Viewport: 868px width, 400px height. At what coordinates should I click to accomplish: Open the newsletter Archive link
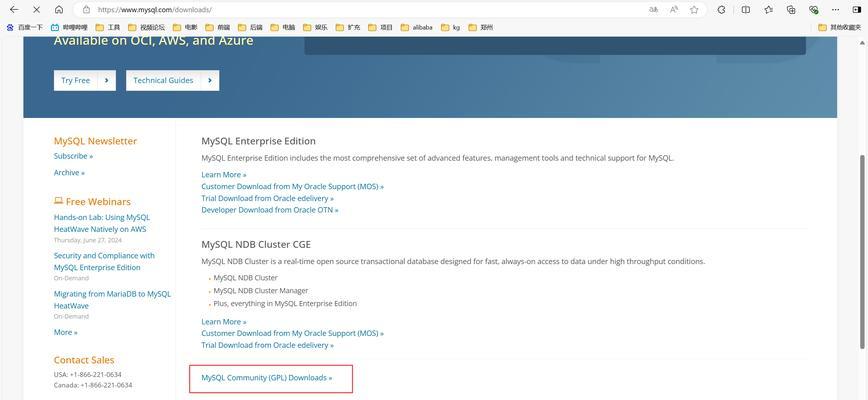tap(69, 173)
